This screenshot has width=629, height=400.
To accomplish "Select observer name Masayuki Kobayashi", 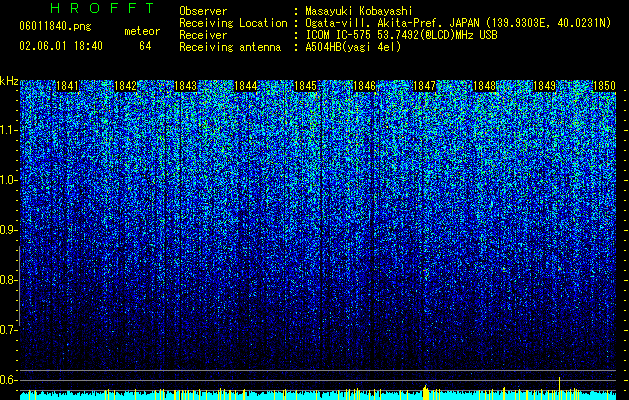I will pyautogui.click(x=359, y=11).
